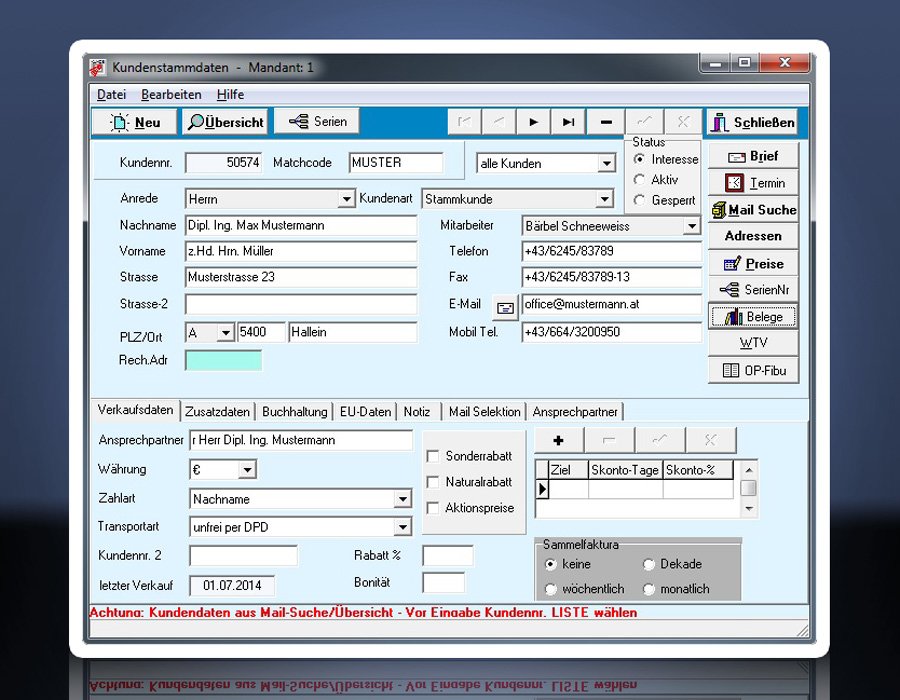900x700 pixels.
Task: Confirm edit with top toolbar checkmark
Action: click(645, 122)
